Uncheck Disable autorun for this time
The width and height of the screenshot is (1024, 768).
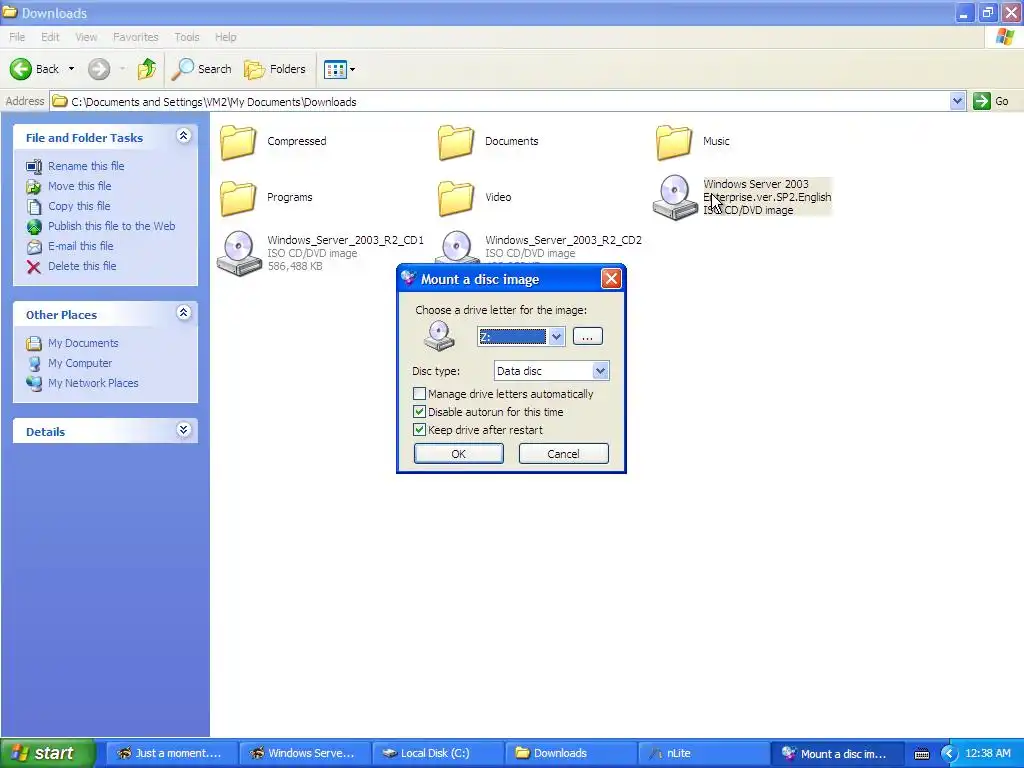(419, 412)
